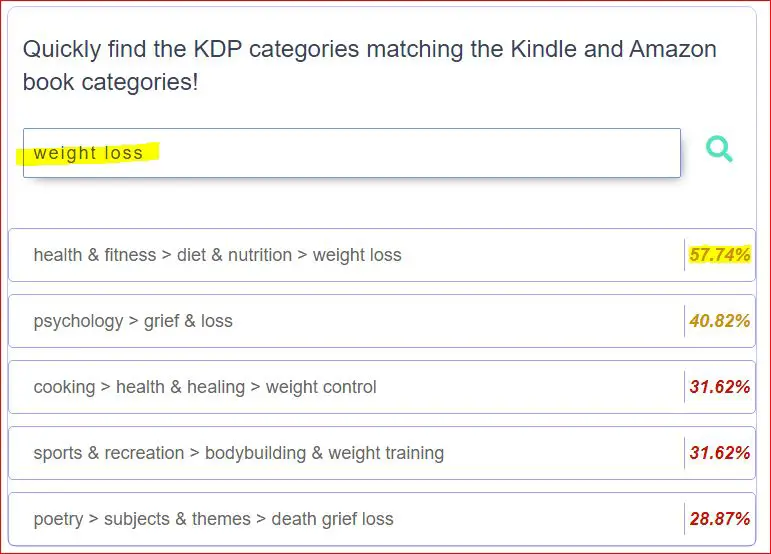Screen dimensions: 771x554
Task: Open poetry > subjects & themes result
Action: tap(382, 519)
